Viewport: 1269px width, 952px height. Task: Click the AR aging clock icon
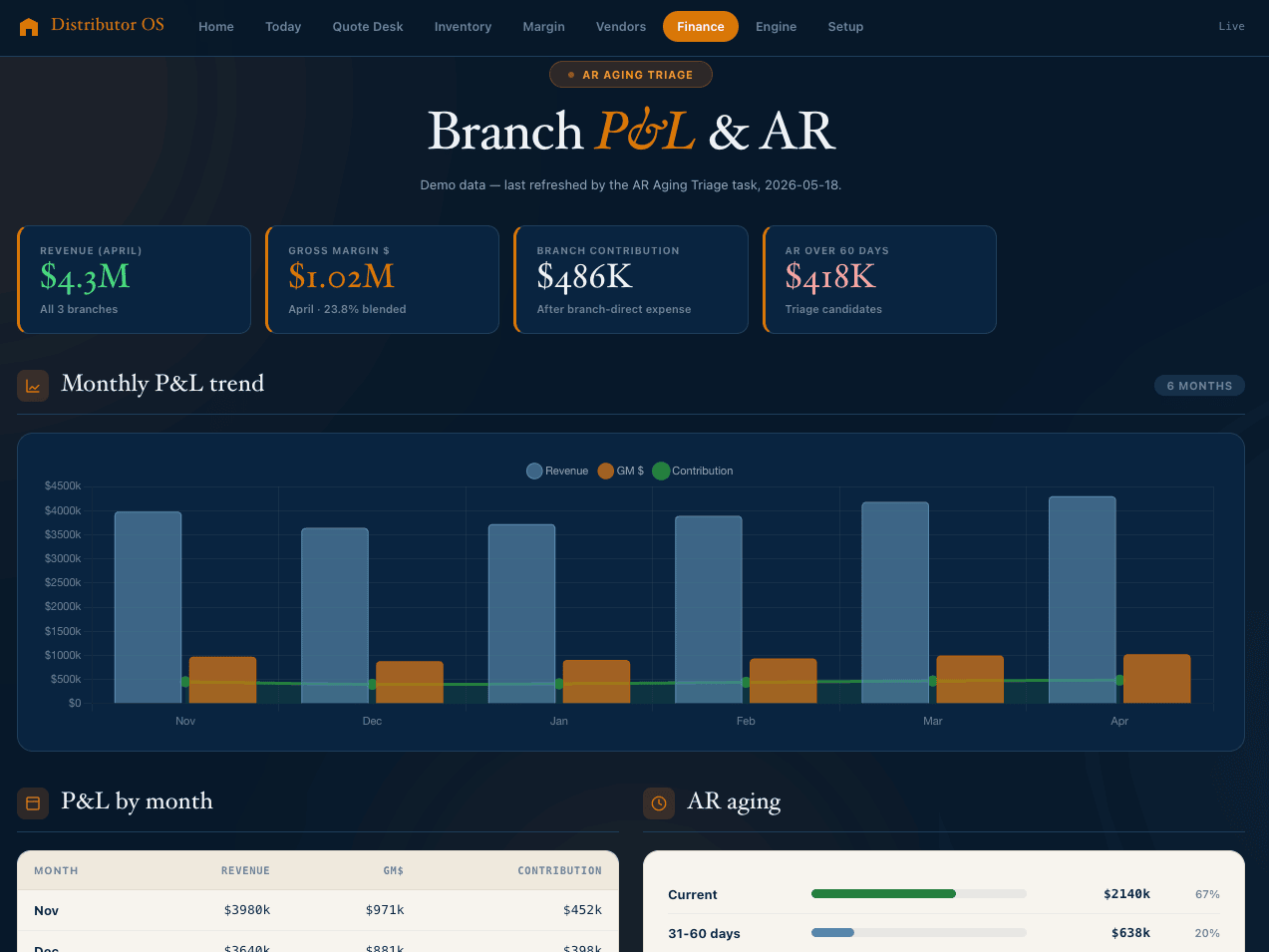click(659, 803)
